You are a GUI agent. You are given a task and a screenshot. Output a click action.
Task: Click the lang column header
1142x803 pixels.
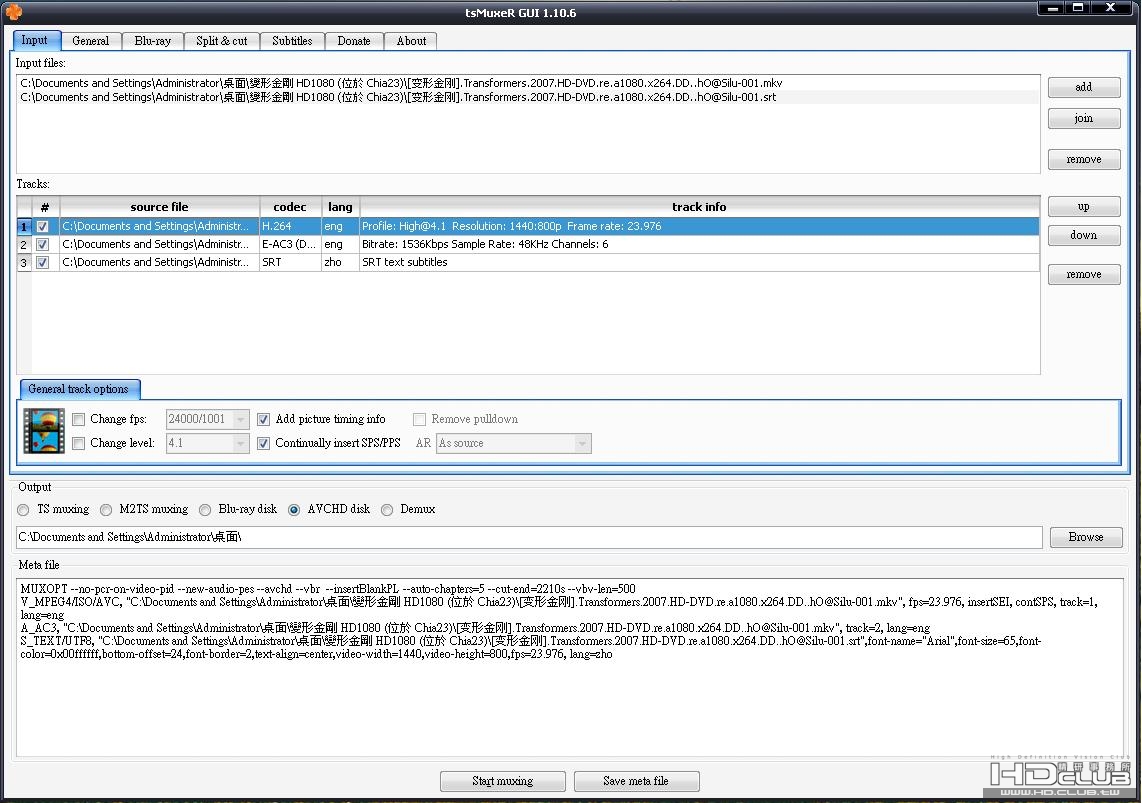[340, 207]
